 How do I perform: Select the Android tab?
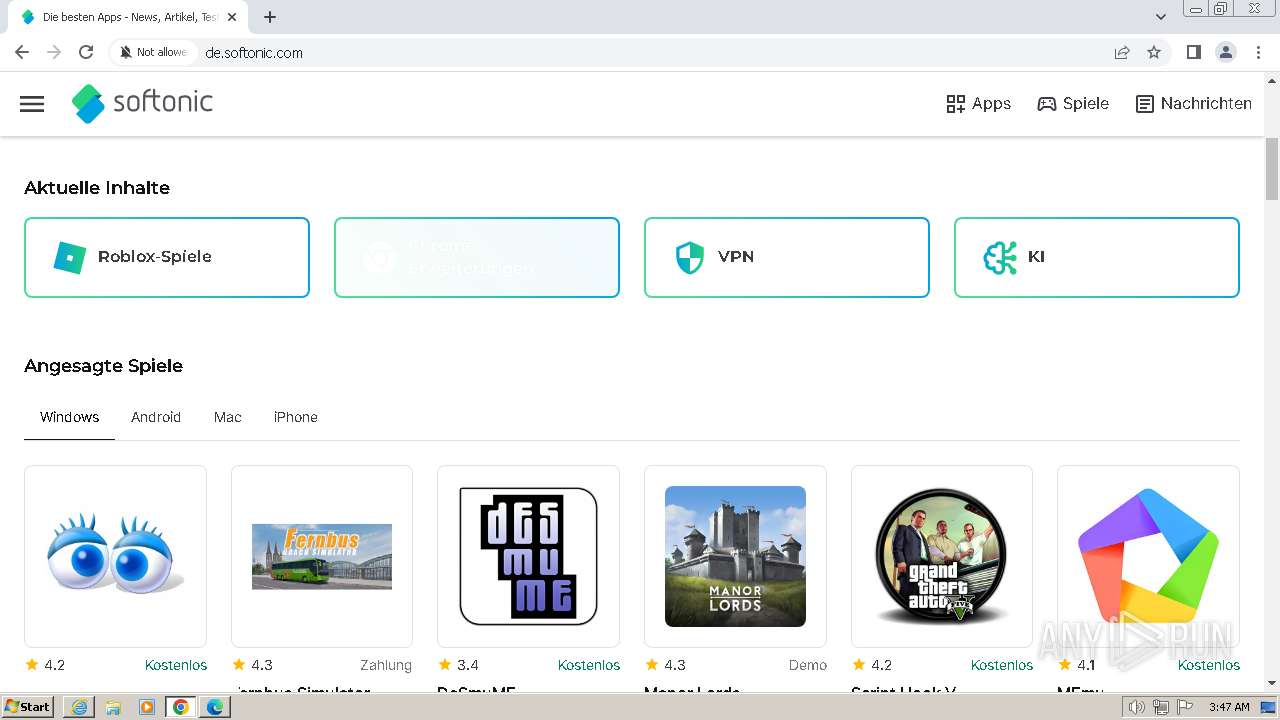point(156,417)
